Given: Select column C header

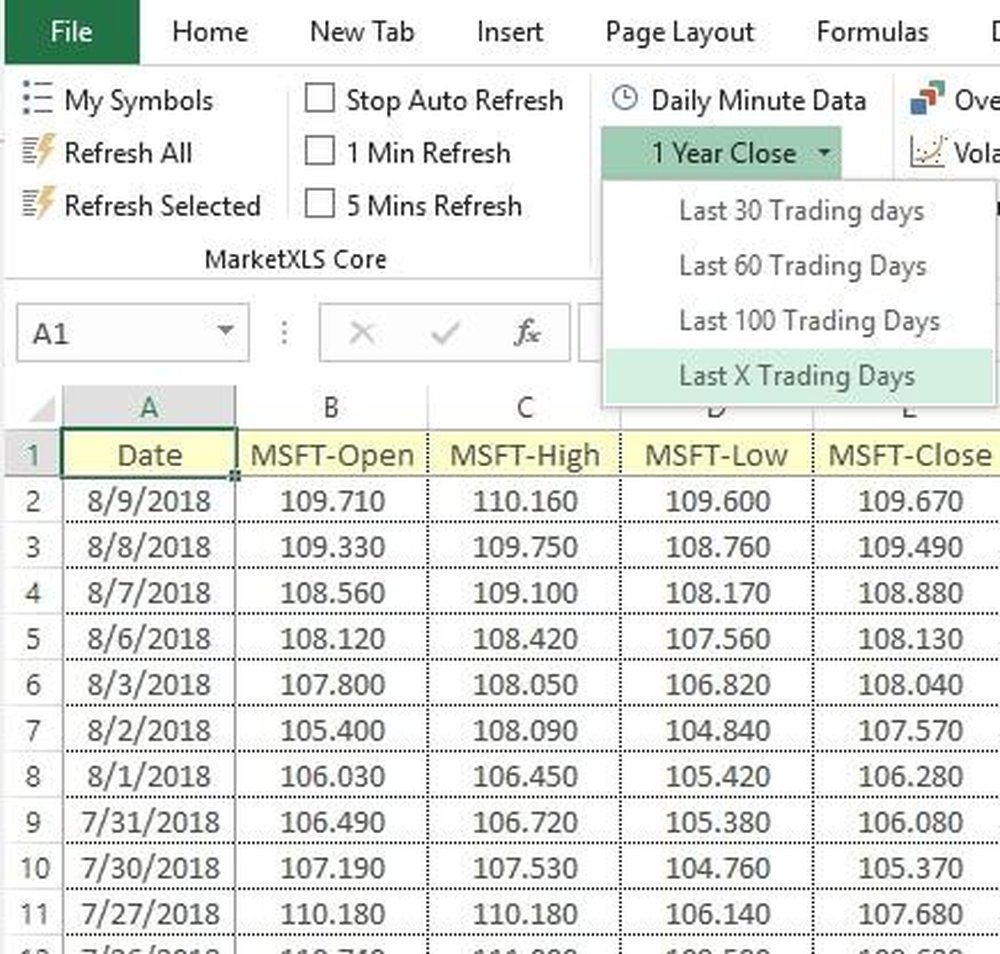Looking at the screenshot, I should (524, 407).
